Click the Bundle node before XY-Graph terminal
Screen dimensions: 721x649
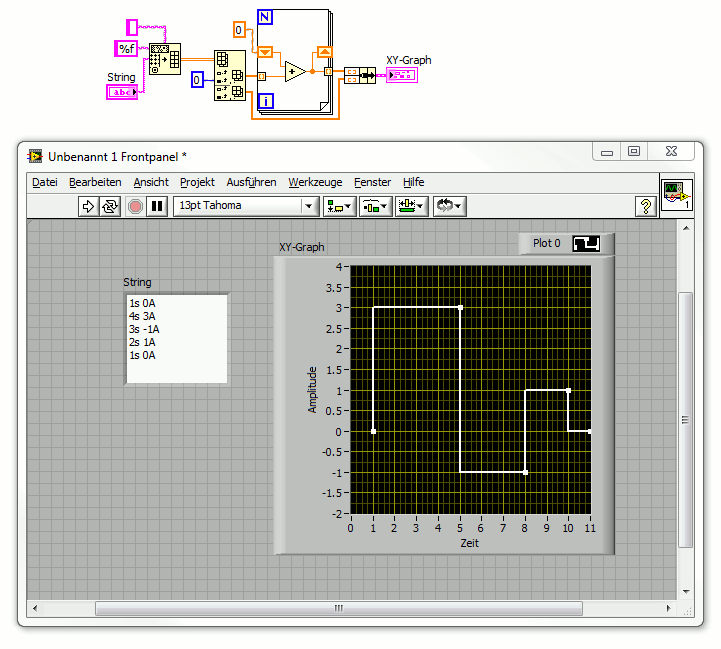click(358, 74)
